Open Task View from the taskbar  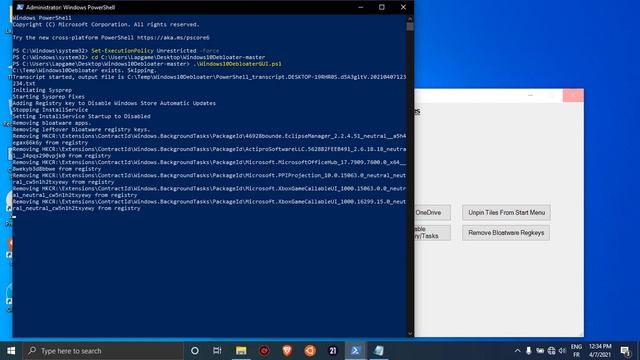pos(217,351)
